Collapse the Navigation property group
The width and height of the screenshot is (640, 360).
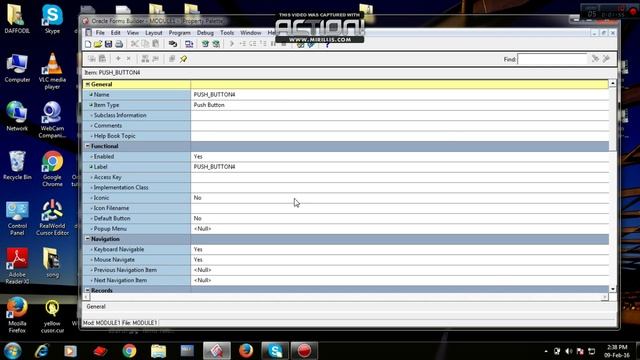[x=87, y=239]
